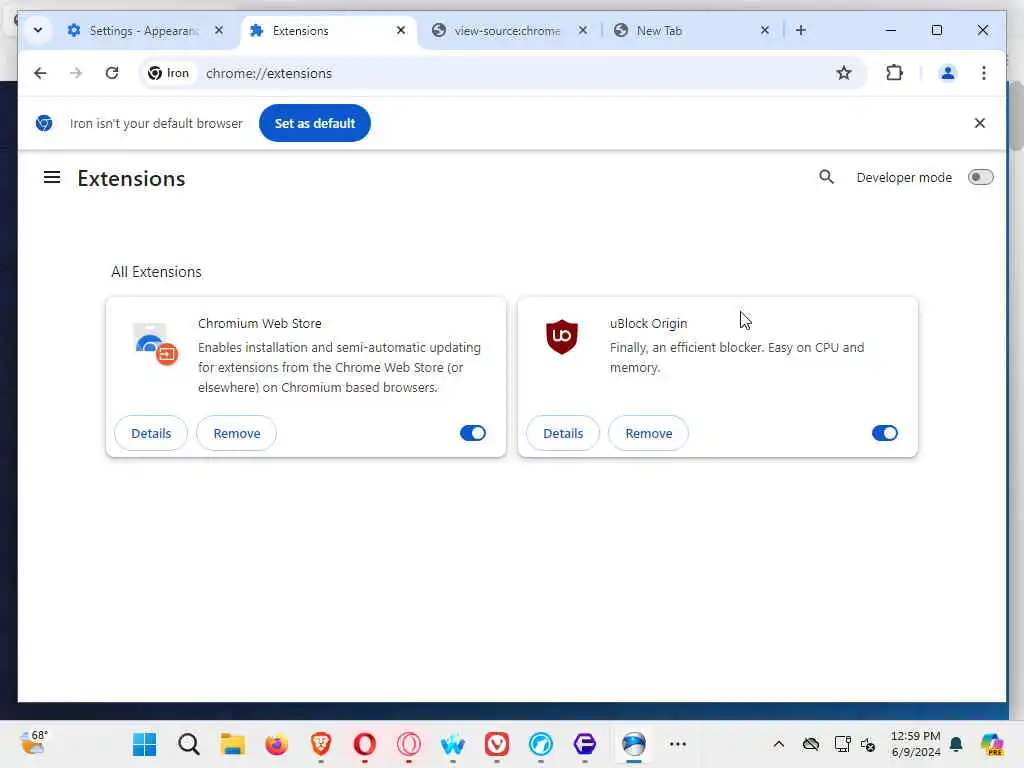The height and width of the screenshot is (768, 1024).
Task: Show more taskbar apps via three dots
Action: coord(678,744)
